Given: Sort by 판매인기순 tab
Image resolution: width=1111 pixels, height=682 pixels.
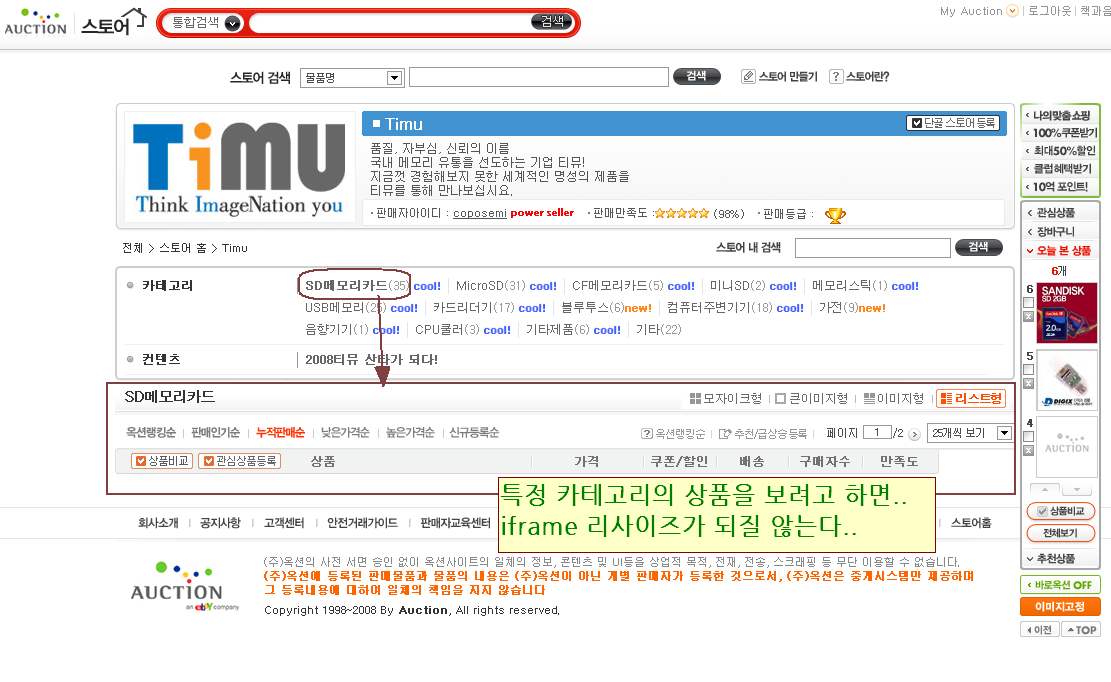Looking at the screenshot, I should 215,433.
